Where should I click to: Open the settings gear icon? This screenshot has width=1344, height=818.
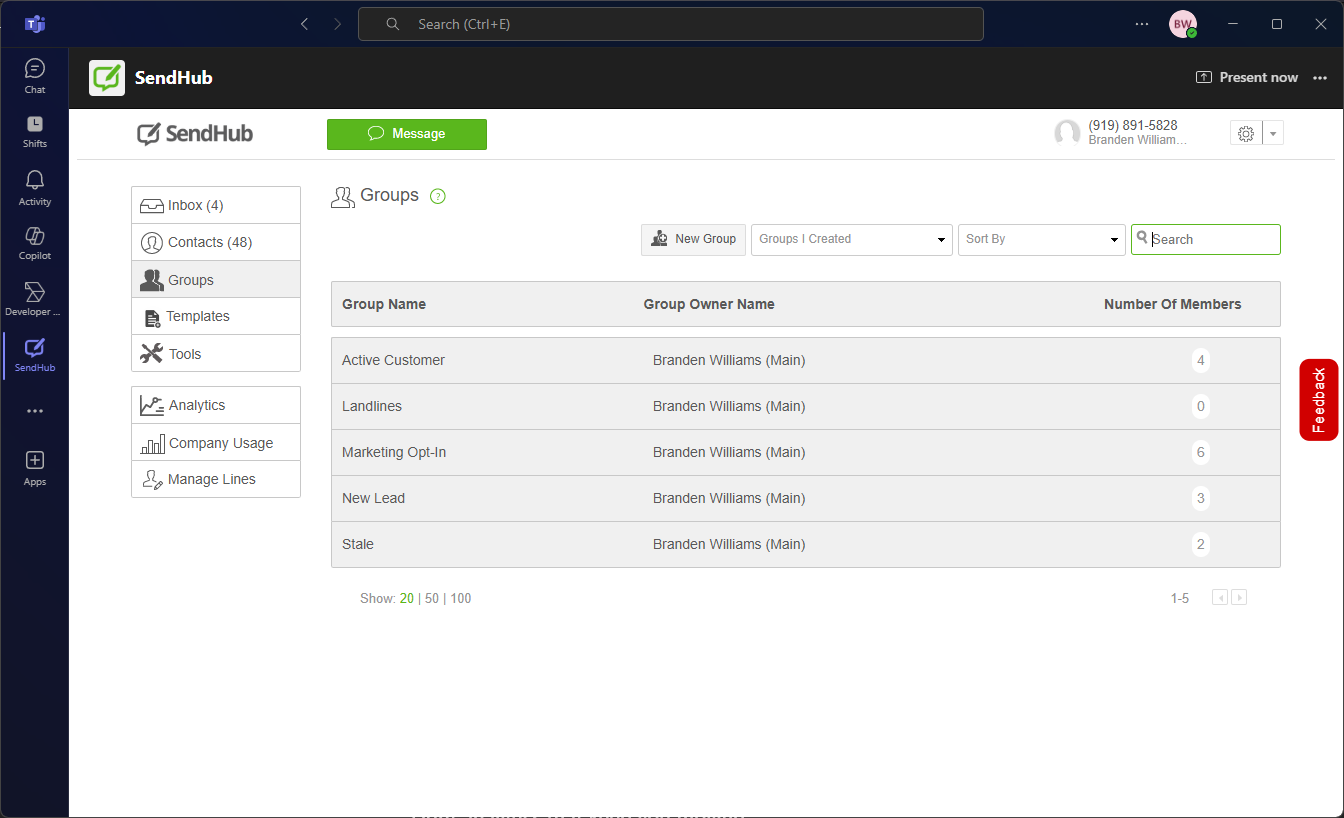[1245, 134]
